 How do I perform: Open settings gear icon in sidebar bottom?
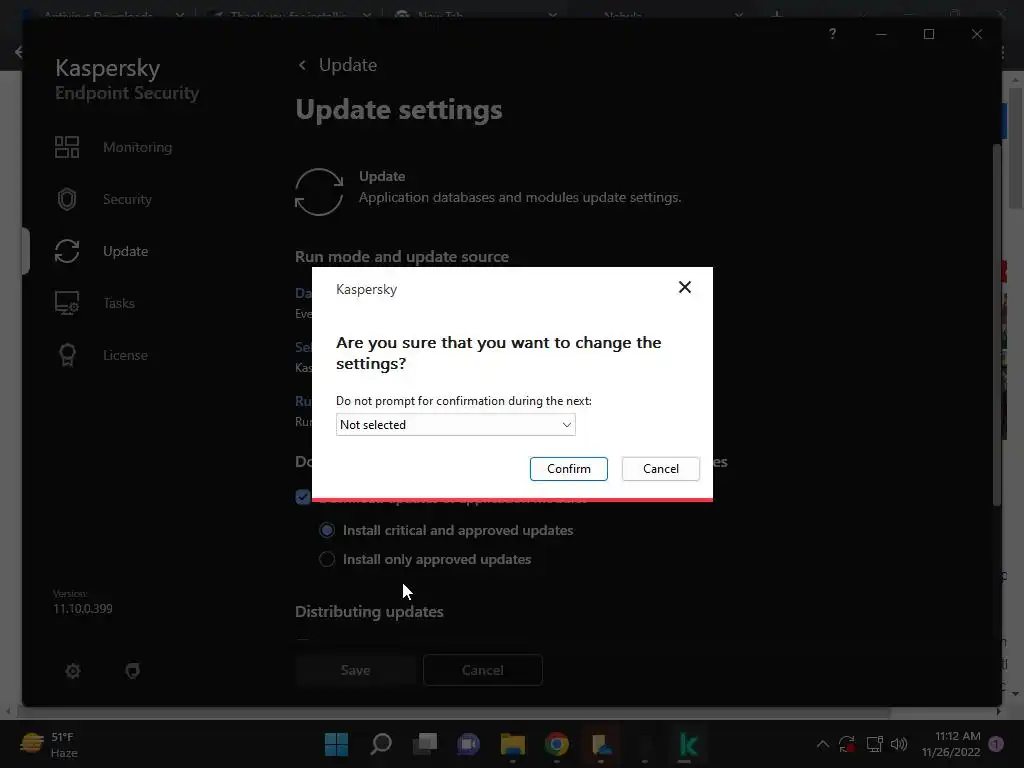[73, 671]
